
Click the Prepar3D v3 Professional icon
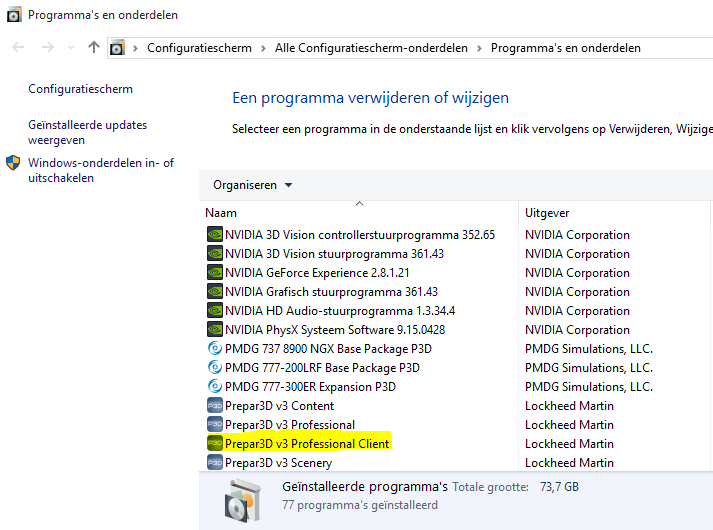(215, 425)
